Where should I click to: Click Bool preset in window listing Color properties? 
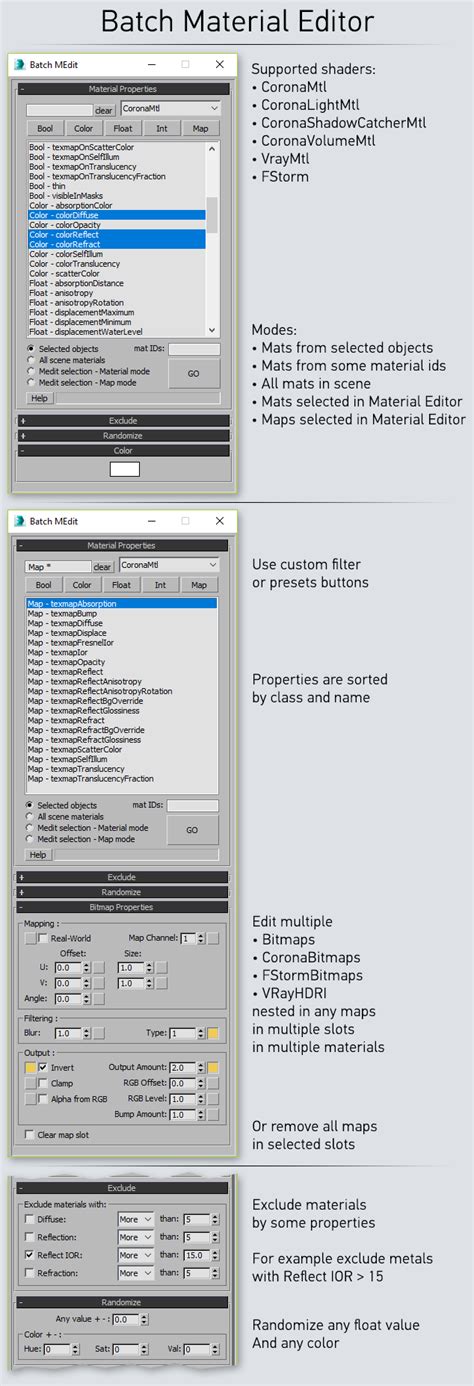[x=45, y=128]
